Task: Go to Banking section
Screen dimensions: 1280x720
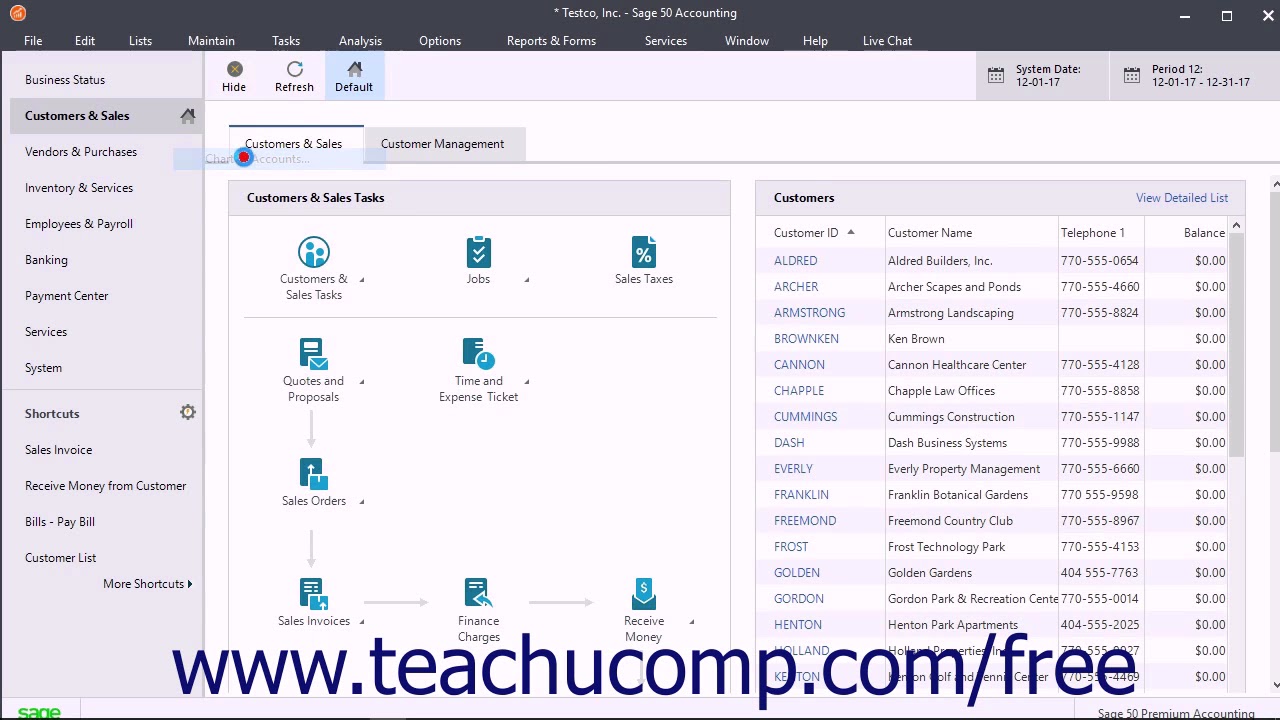Action: 46,260
